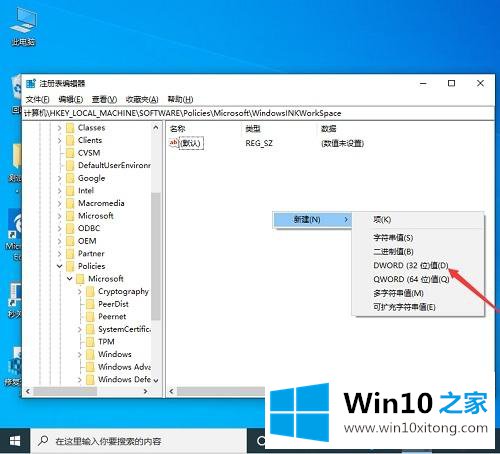Screen dimensions: 500x454
Task: Close the Registry Editor window
Action: tap(480, 83)
